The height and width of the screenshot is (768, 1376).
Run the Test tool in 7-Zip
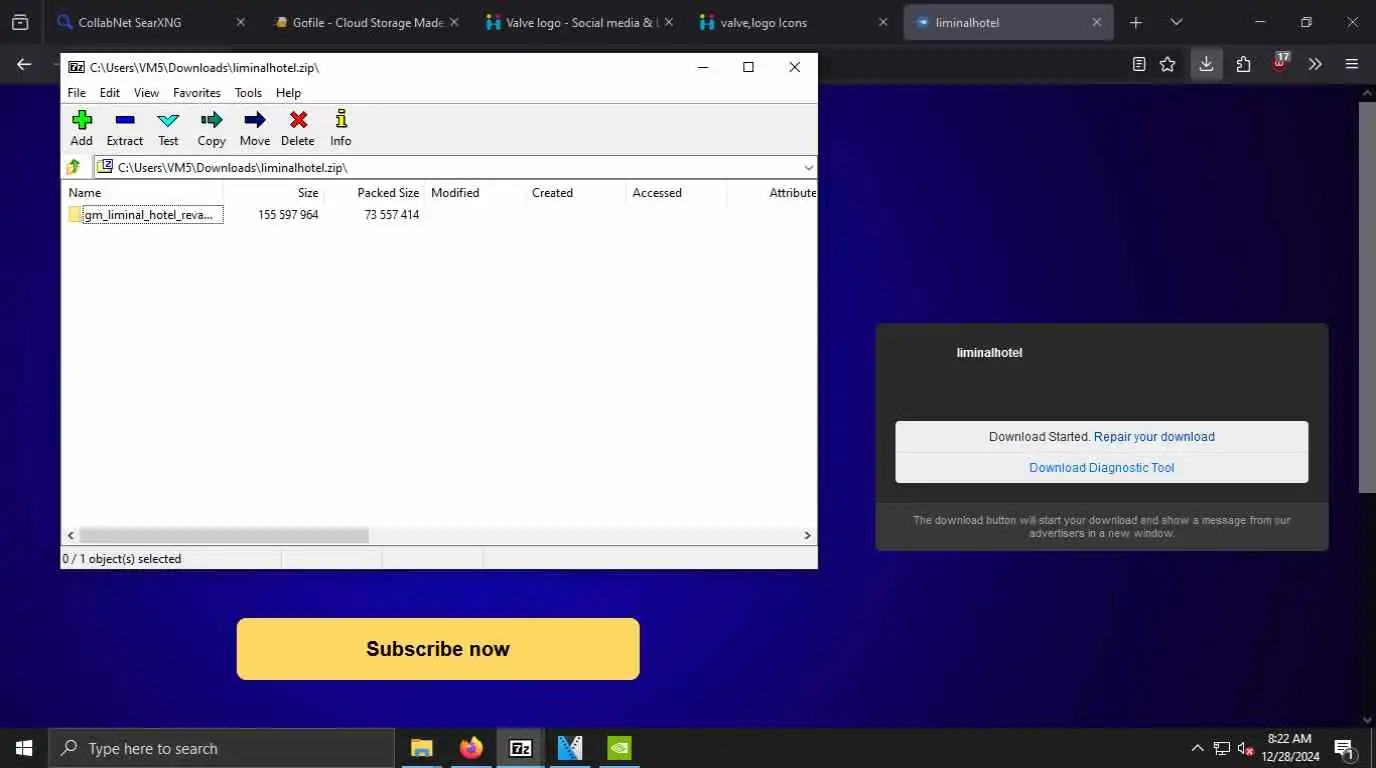(x=168, y=128)
